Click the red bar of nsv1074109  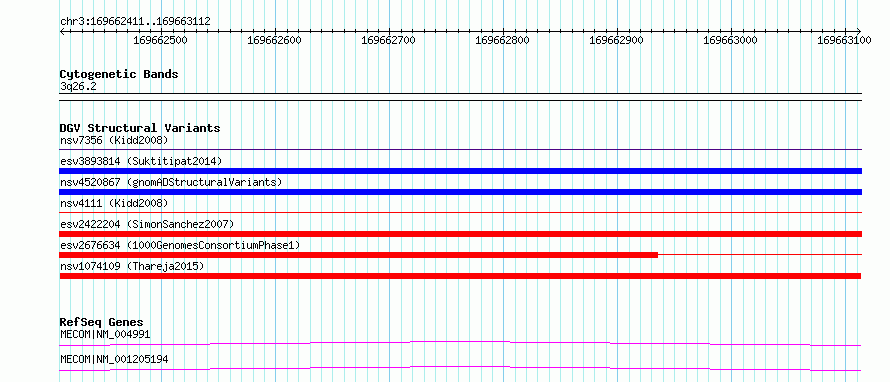click(x=460, y=276)
